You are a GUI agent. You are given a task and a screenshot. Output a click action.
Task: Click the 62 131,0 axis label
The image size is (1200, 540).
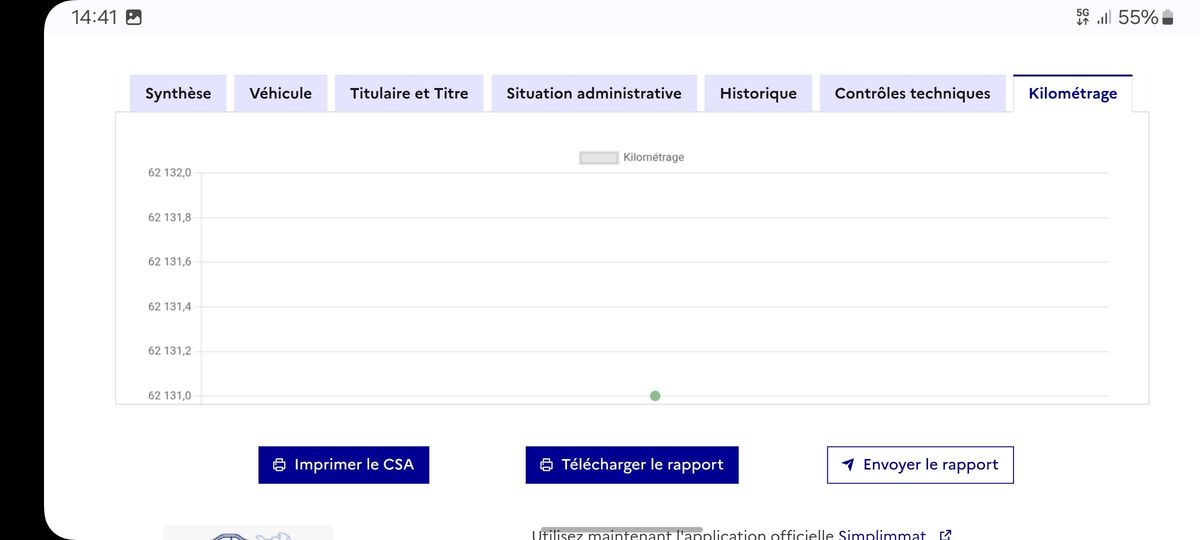point(169,396)
